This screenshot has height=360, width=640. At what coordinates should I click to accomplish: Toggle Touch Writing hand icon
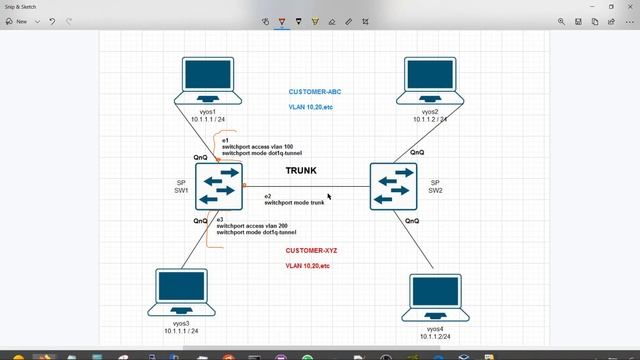pos(265,22)
